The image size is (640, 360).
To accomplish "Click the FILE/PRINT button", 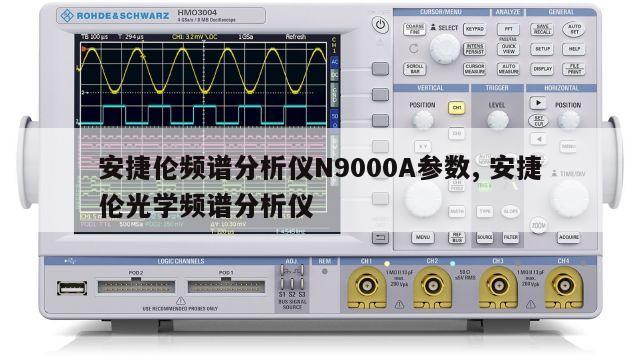I will [574, 69].
